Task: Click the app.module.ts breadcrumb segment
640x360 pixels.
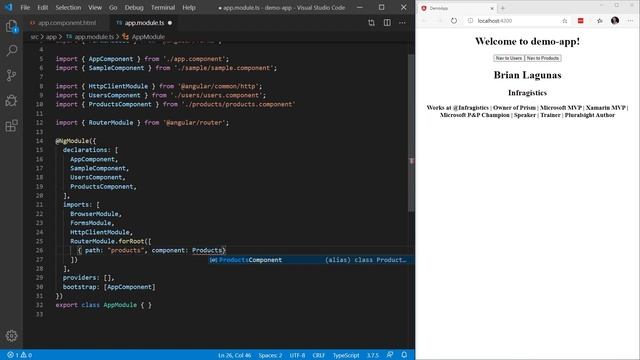Action: [90, 37]
